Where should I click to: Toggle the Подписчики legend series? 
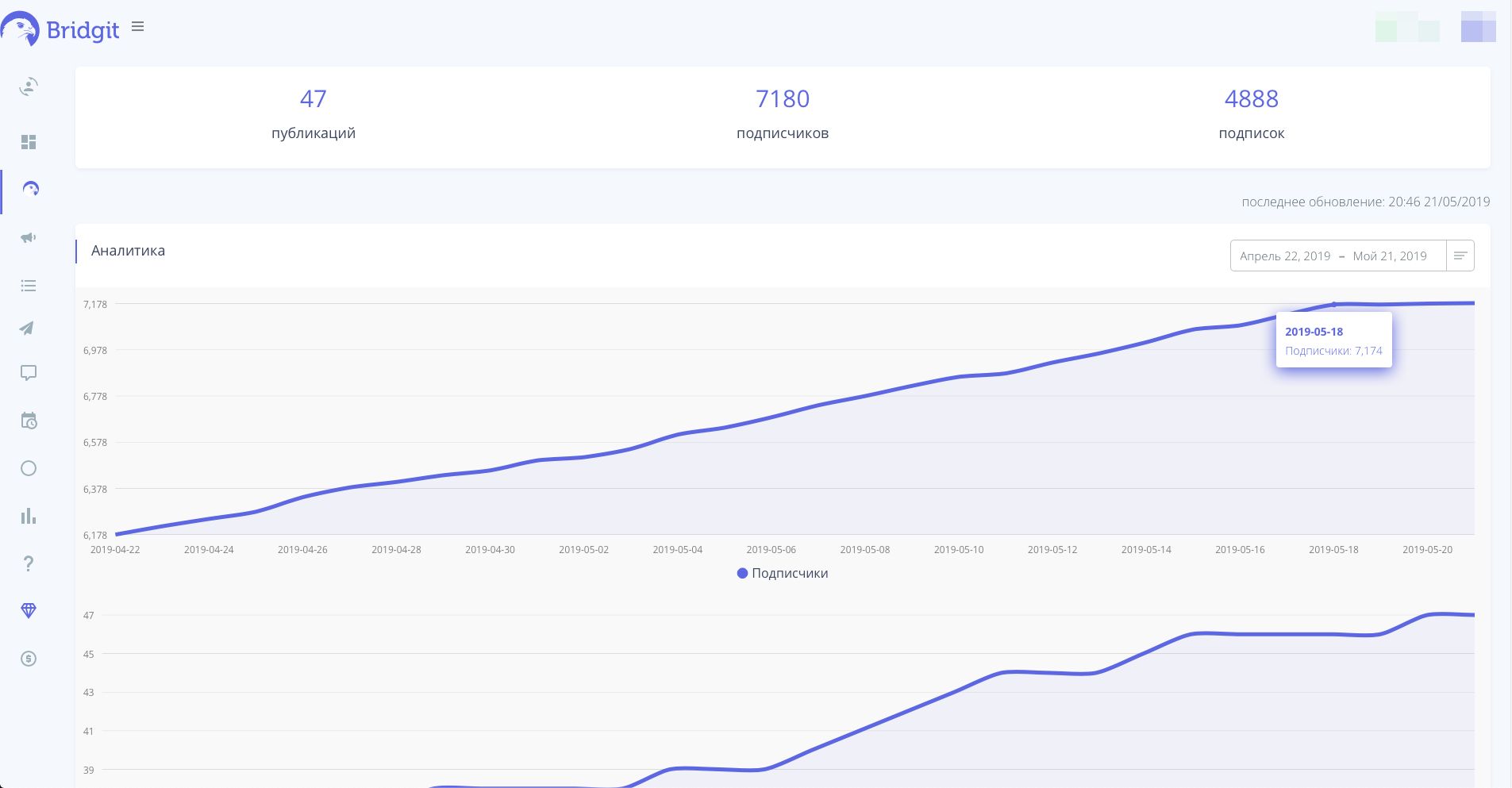tap(783, 573)
